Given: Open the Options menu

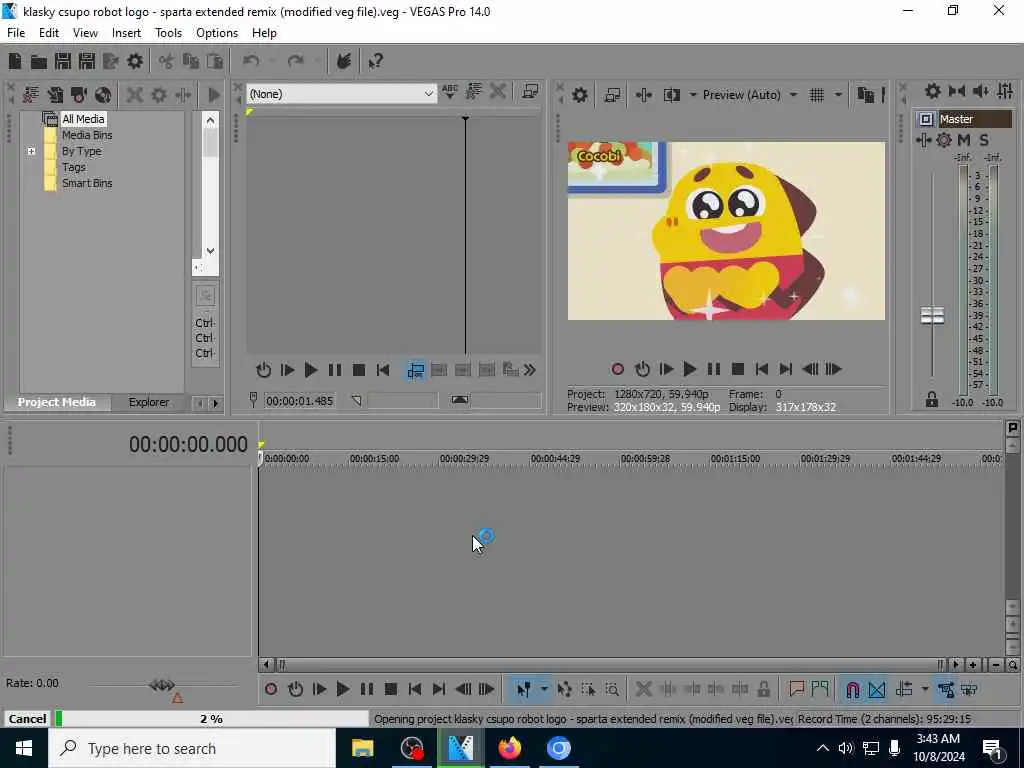Looking at the screenshot, I should [217, 33].
